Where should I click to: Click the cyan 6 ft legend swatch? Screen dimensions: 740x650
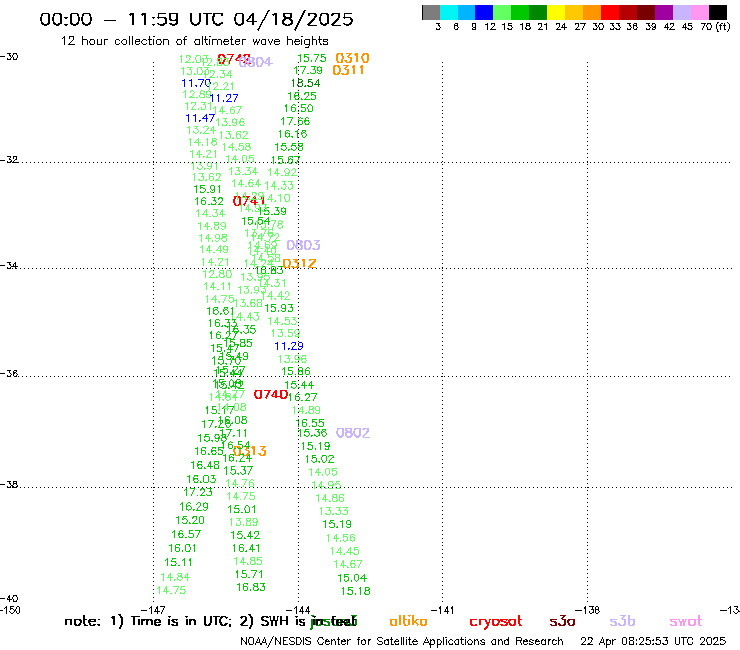click(x=449, y=12)
